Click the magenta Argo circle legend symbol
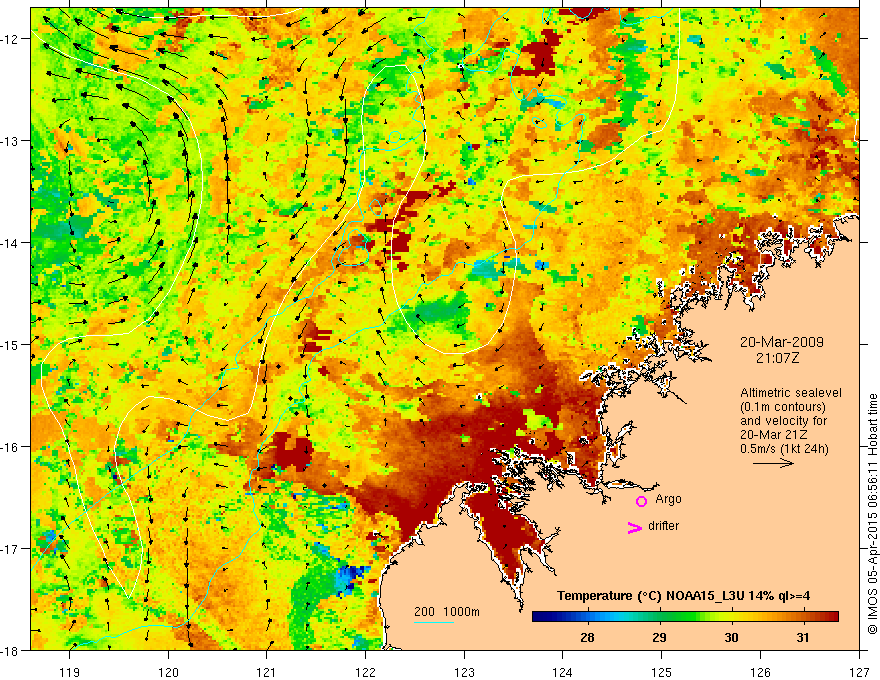This screenshot has width=880, height=680. (641, 501)
